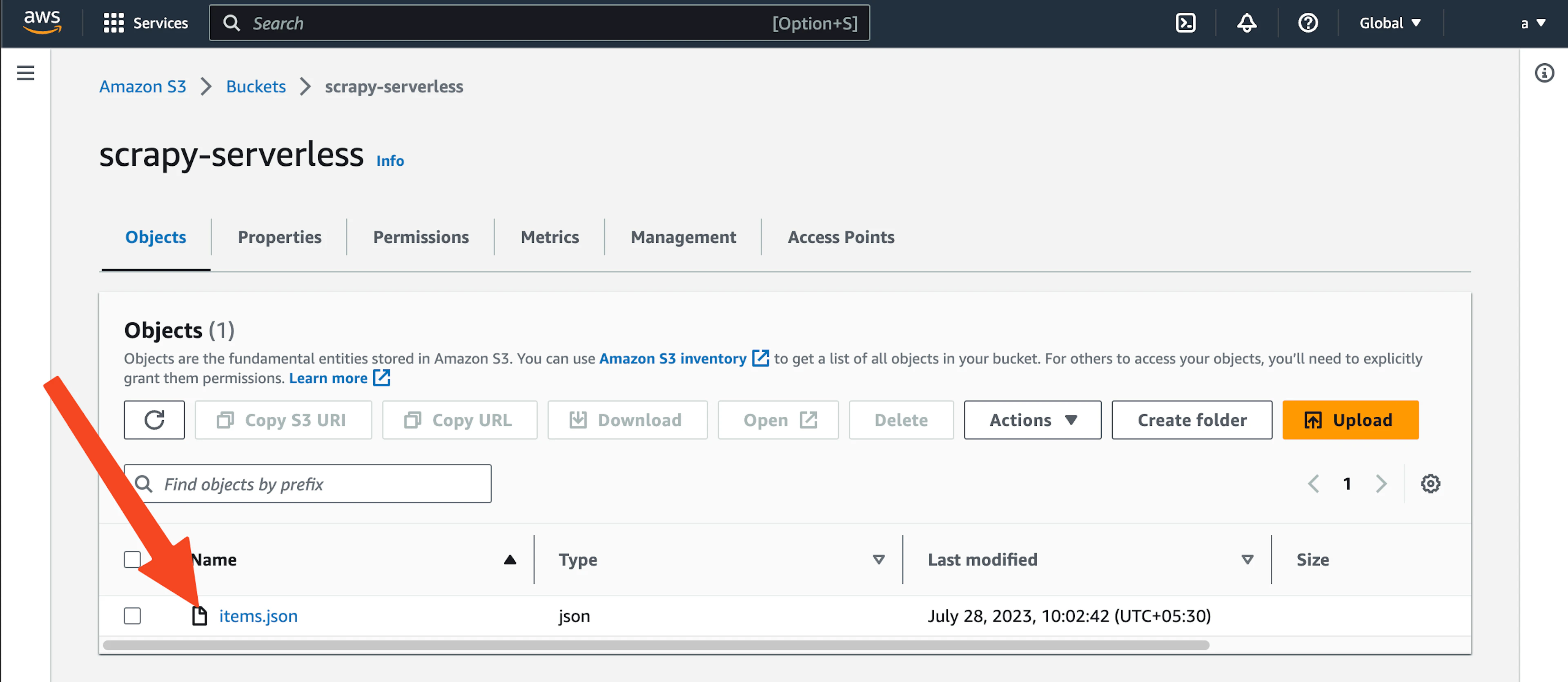Screen dimensions: 1568x682
Task: Go to the Access Points tab
Action: 841,237
